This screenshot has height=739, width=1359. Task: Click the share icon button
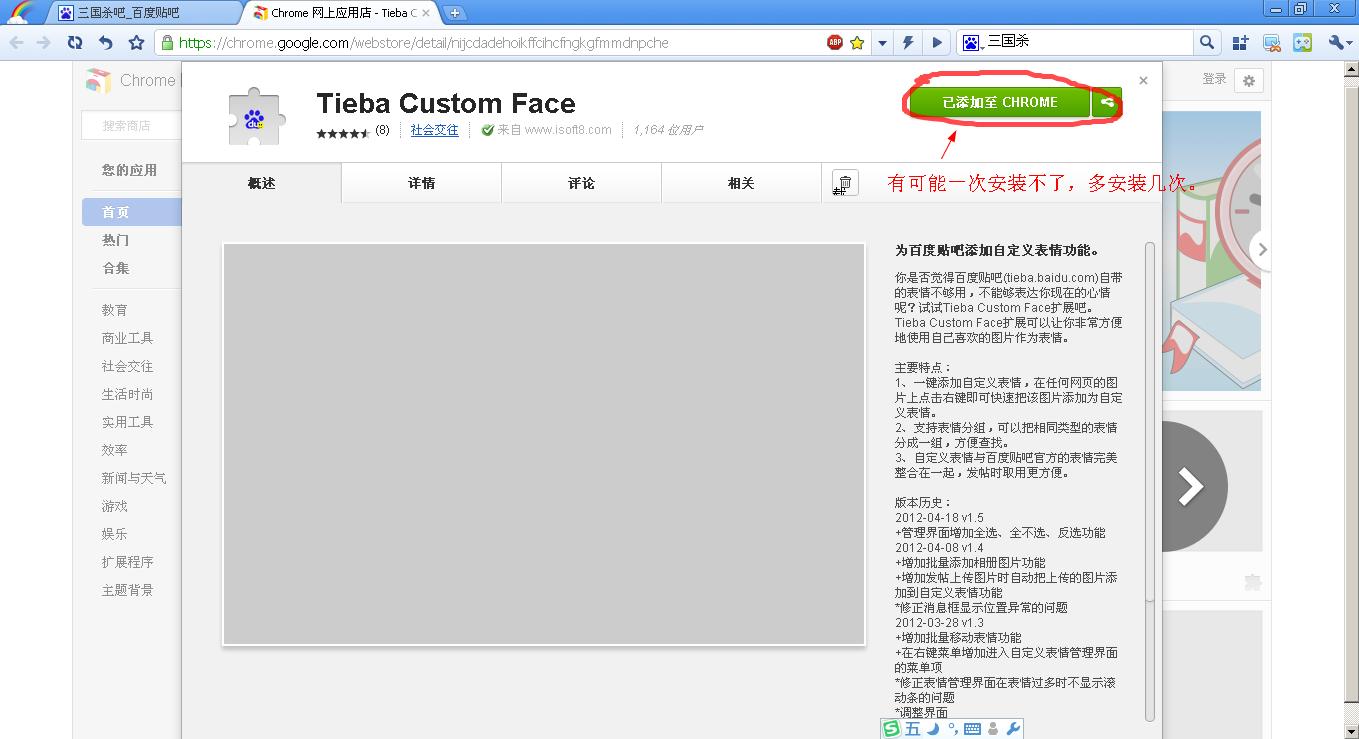[x=1106, y=102]
